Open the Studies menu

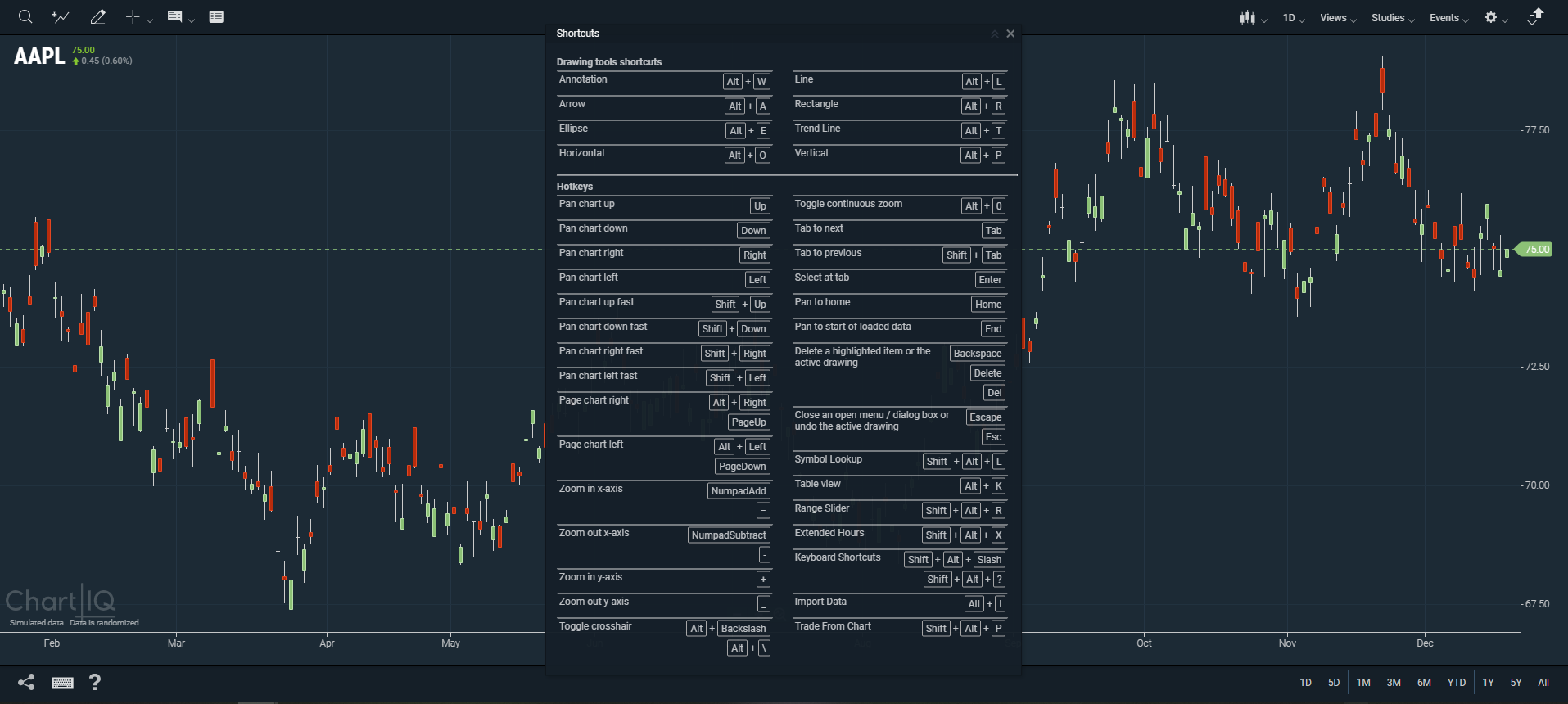coord(1392,18)
